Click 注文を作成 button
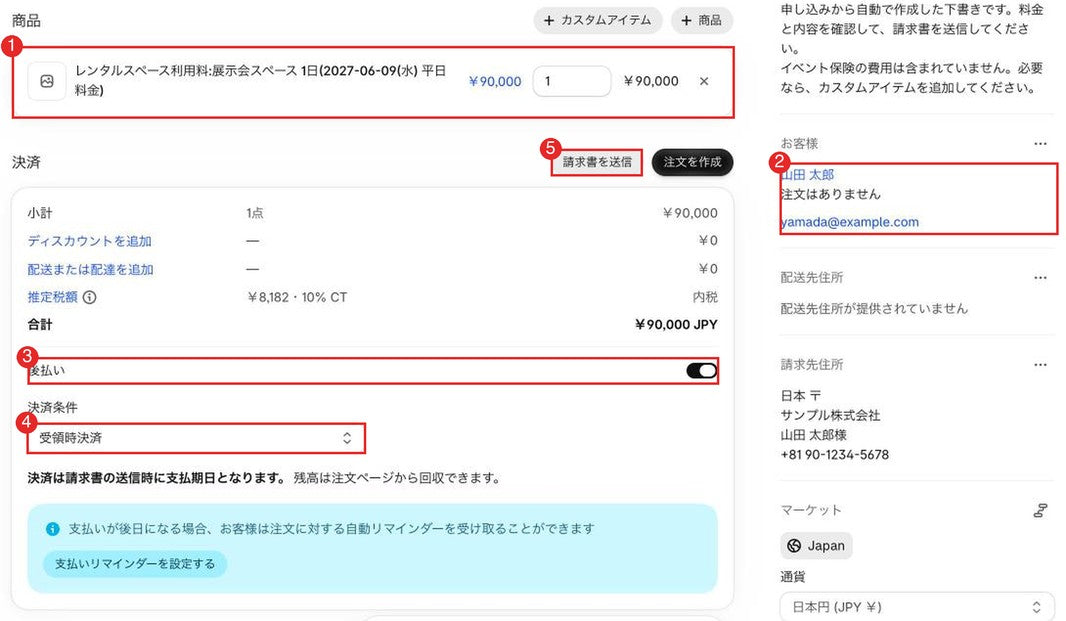The width and height of the screenshot is (1066, 621). pos(693,162)
